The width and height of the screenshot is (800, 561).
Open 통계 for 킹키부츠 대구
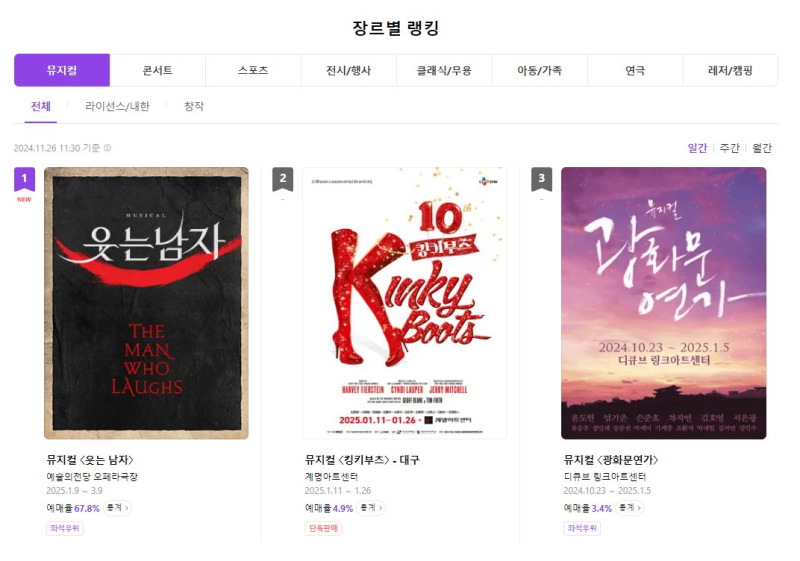(371, 508)
